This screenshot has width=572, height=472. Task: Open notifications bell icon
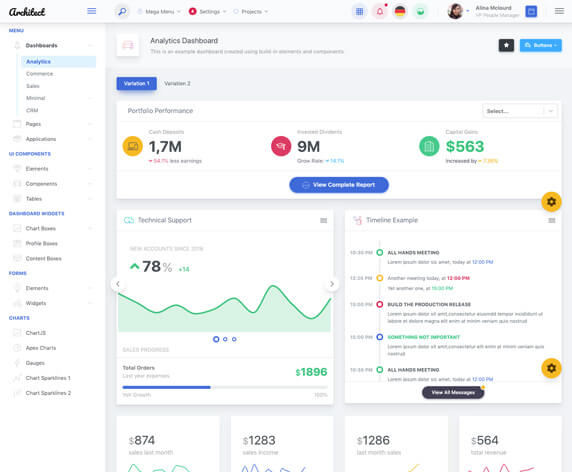pyautogui.click(x=380, y=12)
